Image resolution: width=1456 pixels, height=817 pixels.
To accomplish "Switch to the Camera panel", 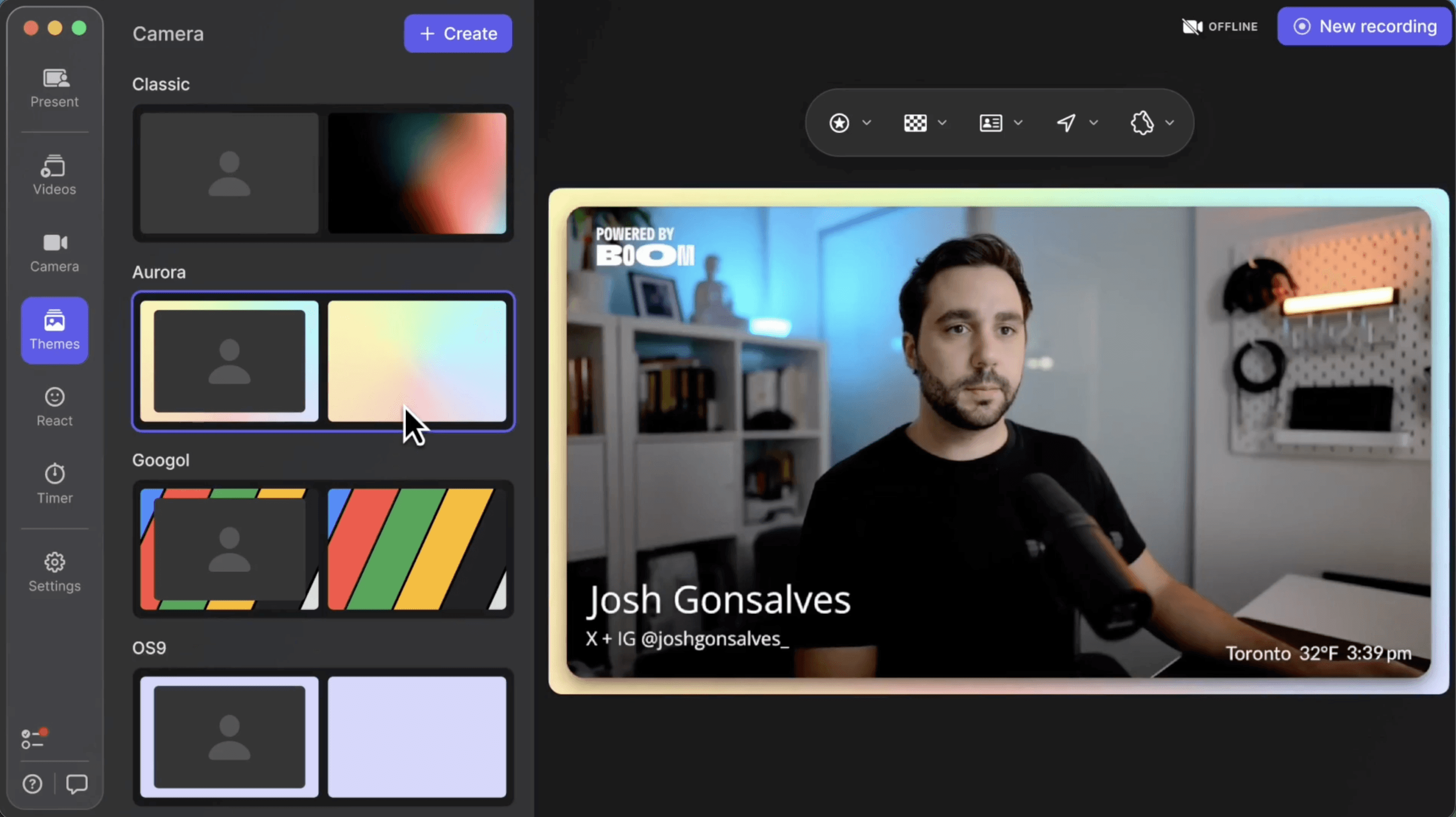I will [x=54, y=253].
